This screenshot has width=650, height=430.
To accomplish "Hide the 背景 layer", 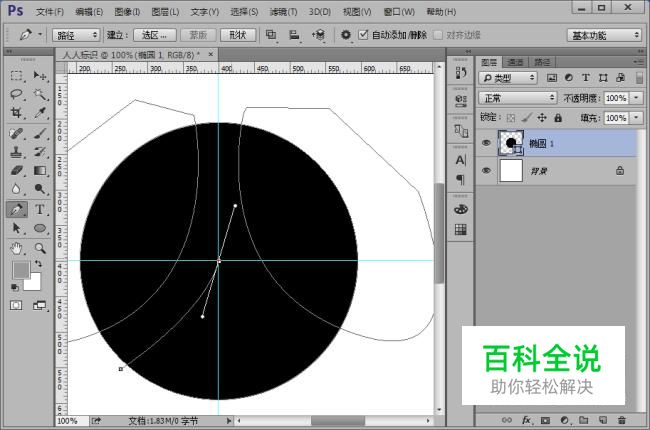I will [x=486, y=170].
